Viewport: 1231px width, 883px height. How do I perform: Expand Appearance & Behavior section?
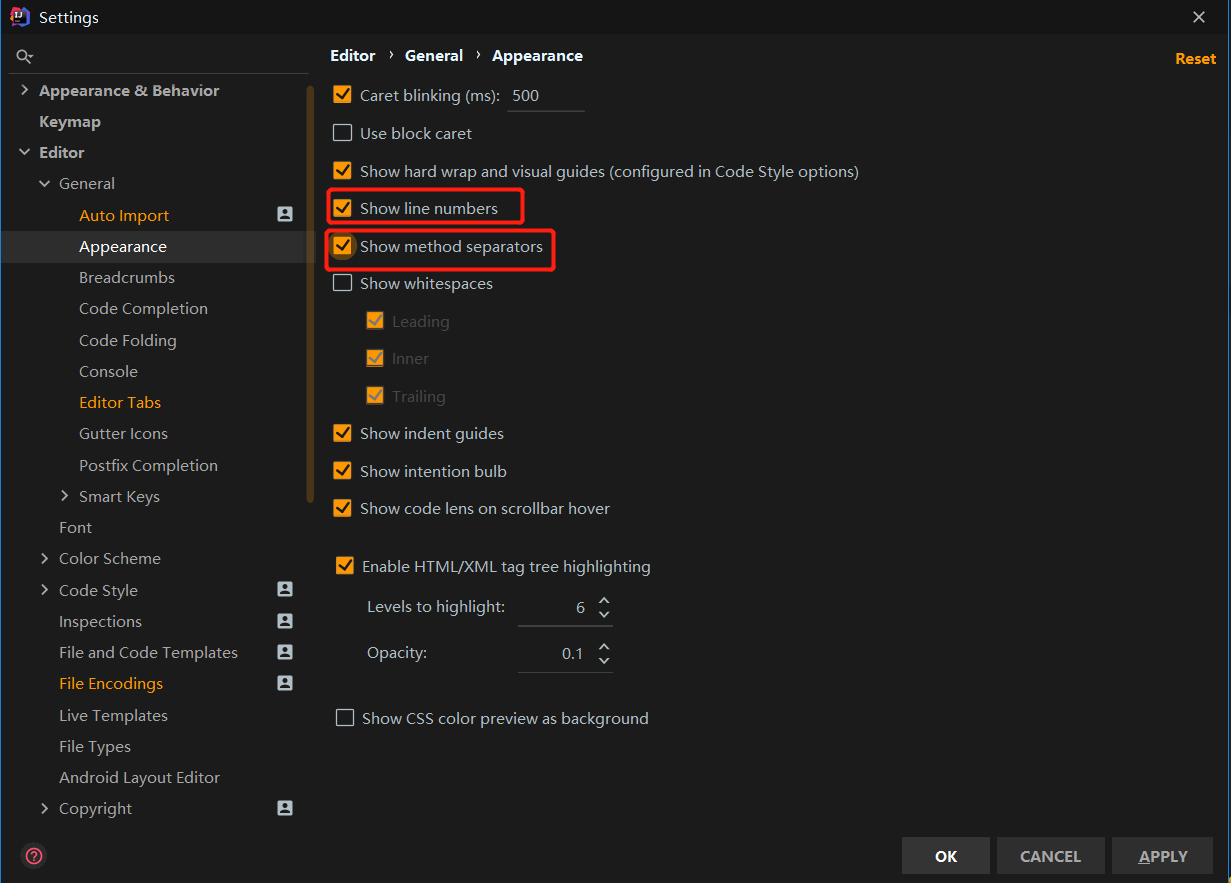24,90
